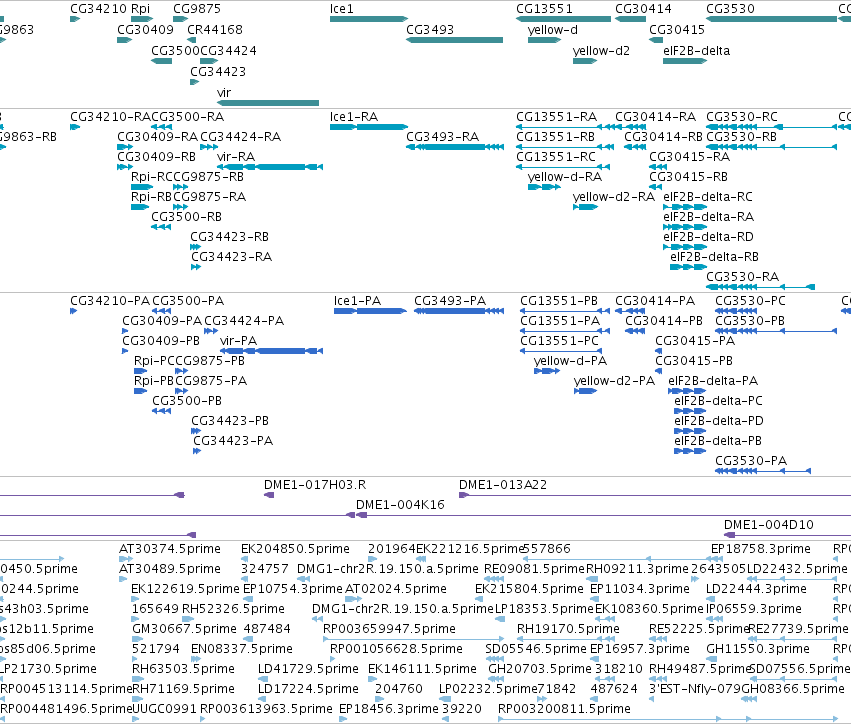851x724 pixels.
Task: Select the vir gene bar
Action: pos(268,103)
